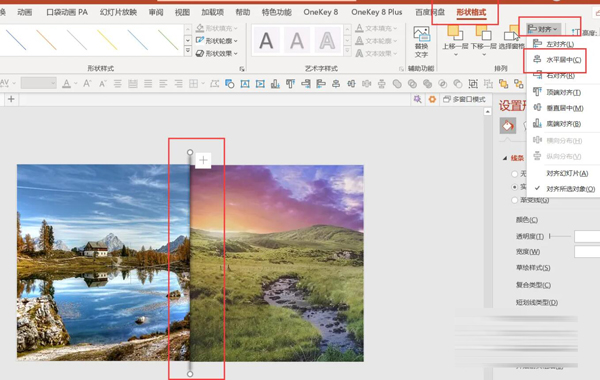Click the decrease font size icon
600x380 pixels.
pos(103,83)
